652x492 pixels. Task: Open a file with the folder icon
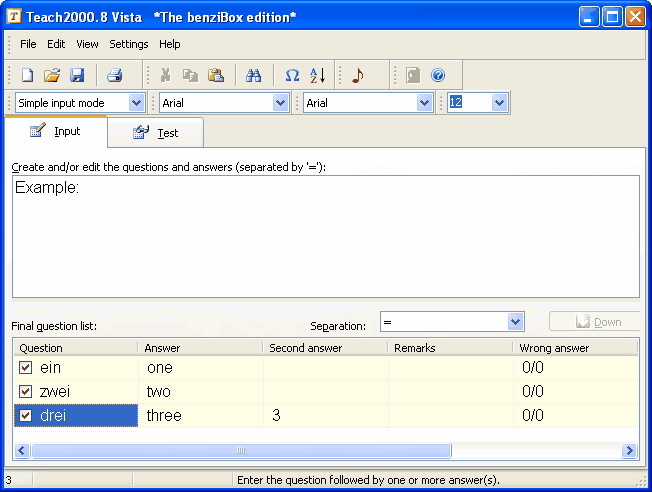[x=52, y=75]
